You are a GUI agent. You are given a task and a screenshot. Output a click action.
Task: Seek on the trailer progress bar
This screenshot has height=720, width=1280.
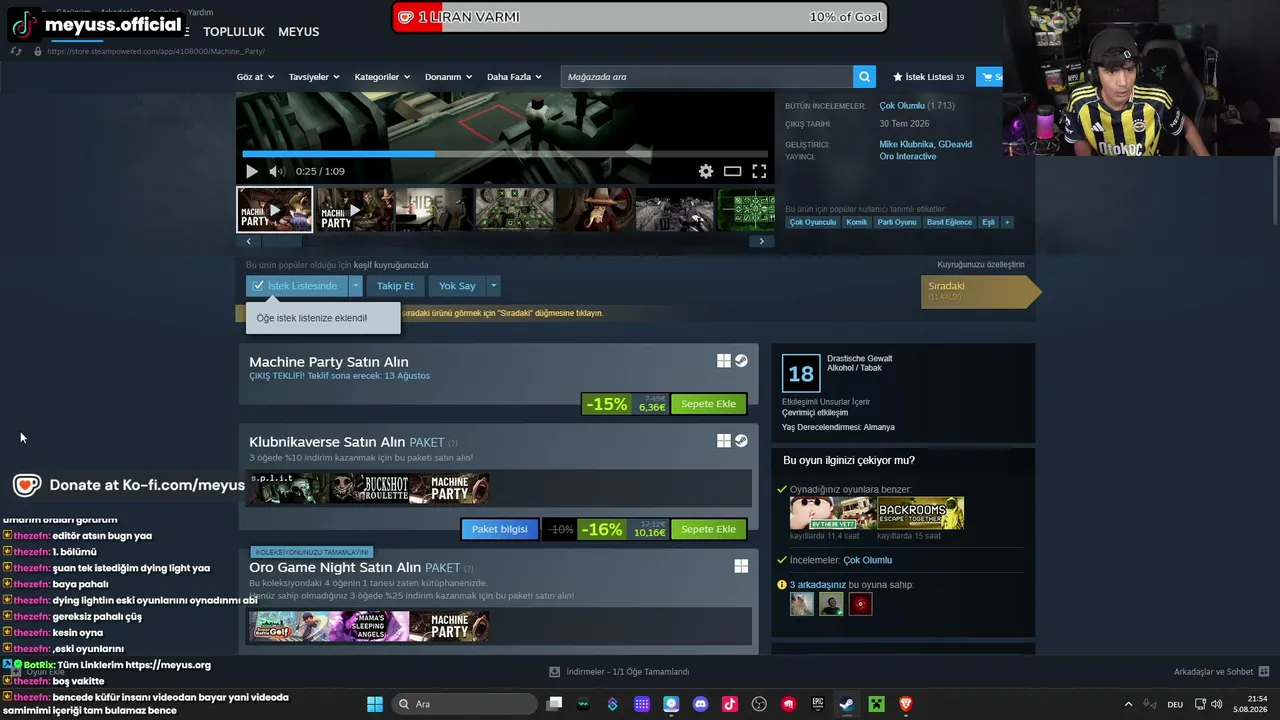pos(505,154)
